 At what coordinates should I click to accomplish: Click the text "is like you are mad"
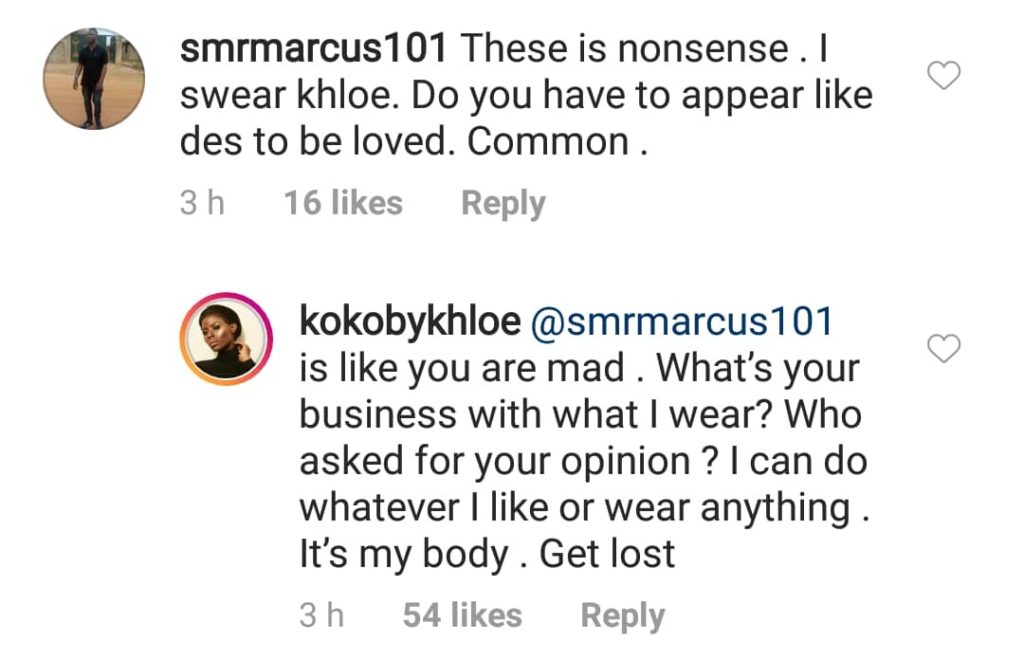[x=462, y=368]
